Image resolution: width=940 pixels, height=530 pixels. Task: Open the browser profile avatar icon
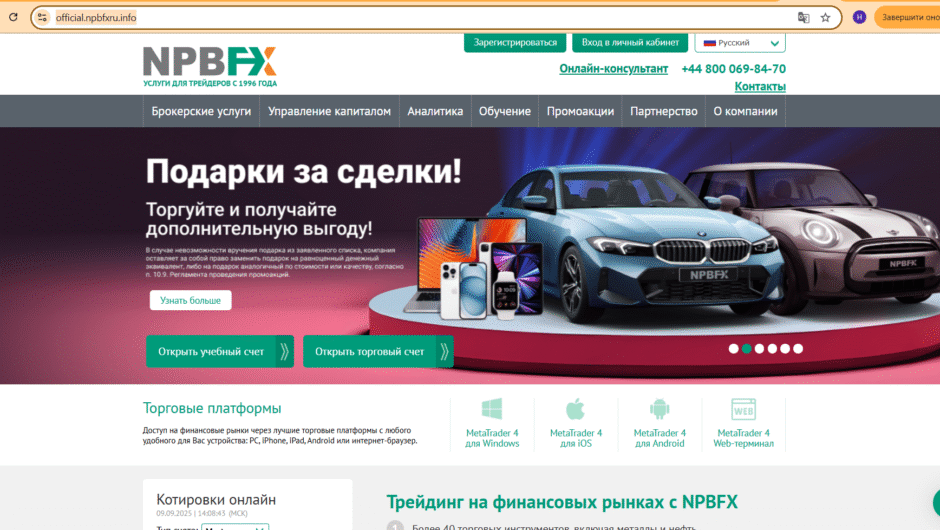[859, 17]
